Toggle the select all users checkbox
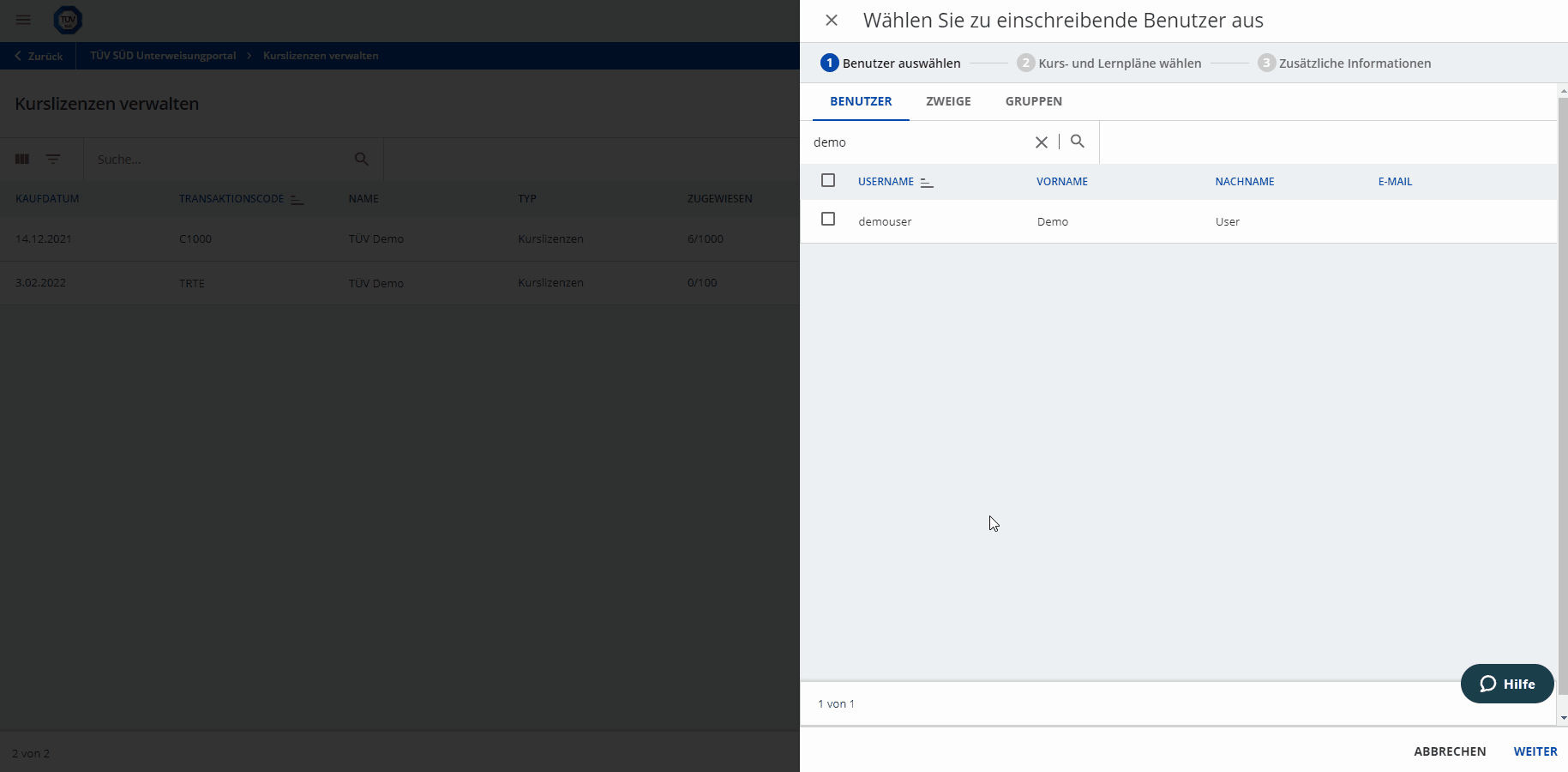Viewport: 1568px width, 772px height. pos(828,180)
